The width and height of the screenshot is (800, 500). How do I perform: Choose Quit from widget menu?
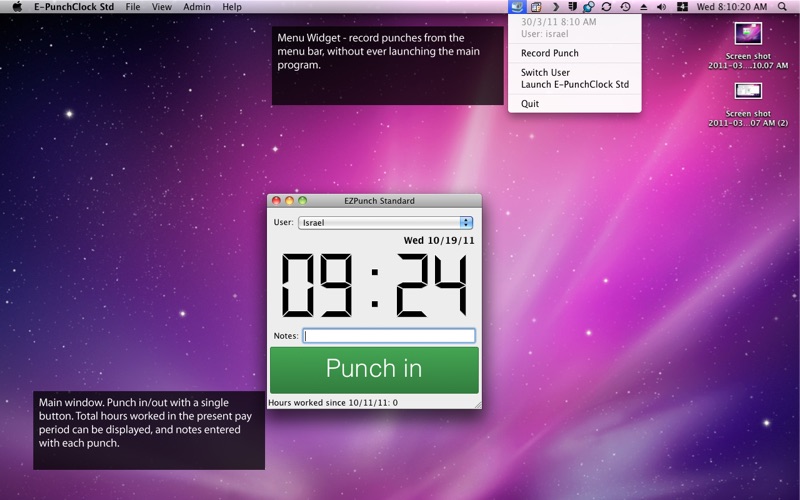pyautogui.click(x=574, y=104)
